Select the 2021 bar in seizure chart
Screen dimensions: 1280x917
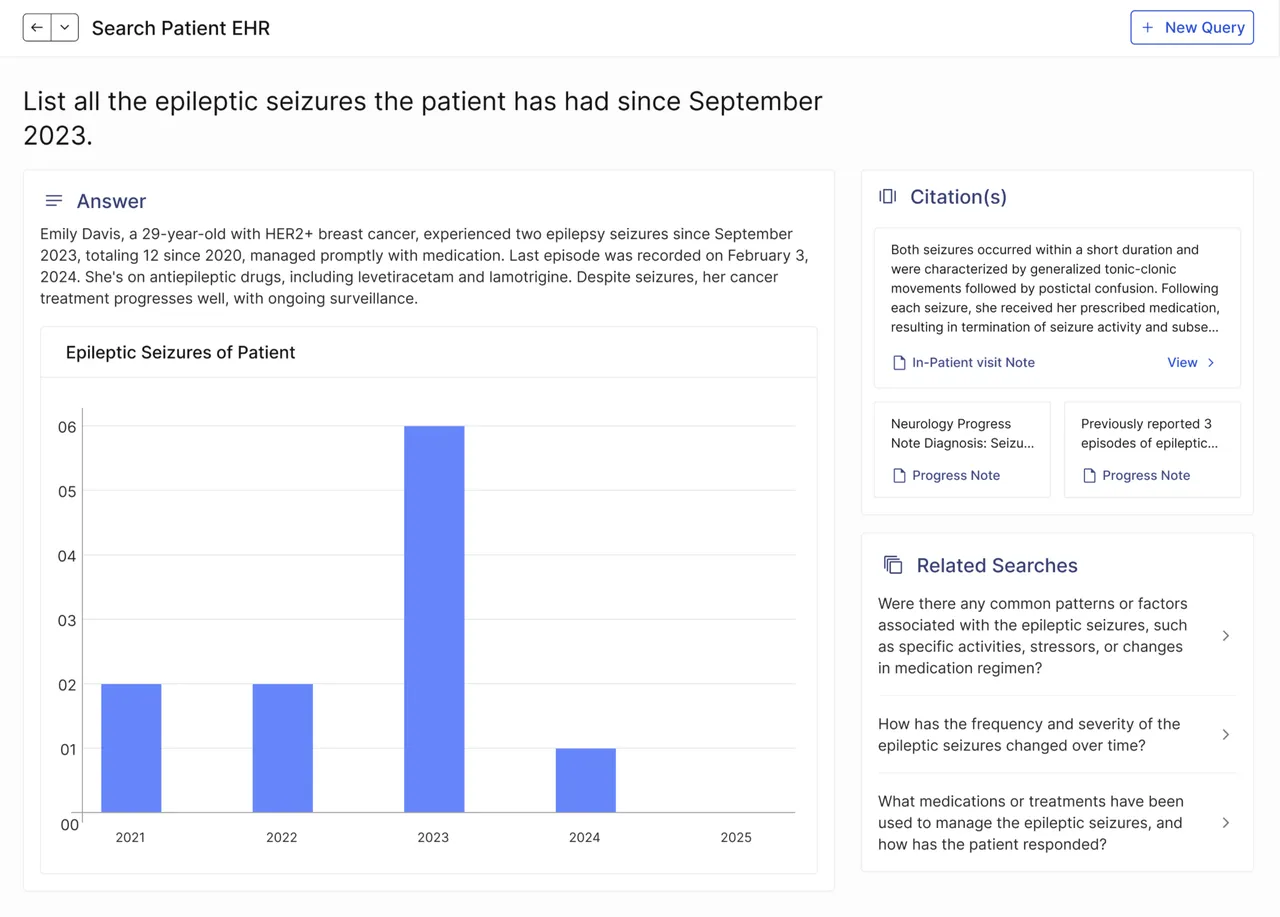[x=131, y=748]
